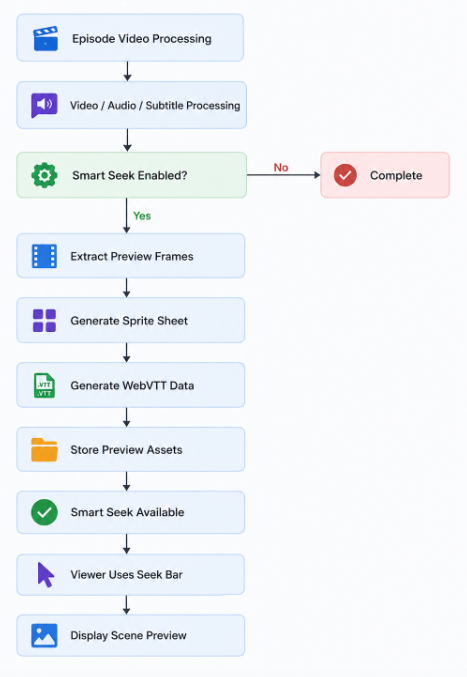This screenshot has width=467, height=677.
Task: Click the red checkmark circle icon
Action: point(345,175)
